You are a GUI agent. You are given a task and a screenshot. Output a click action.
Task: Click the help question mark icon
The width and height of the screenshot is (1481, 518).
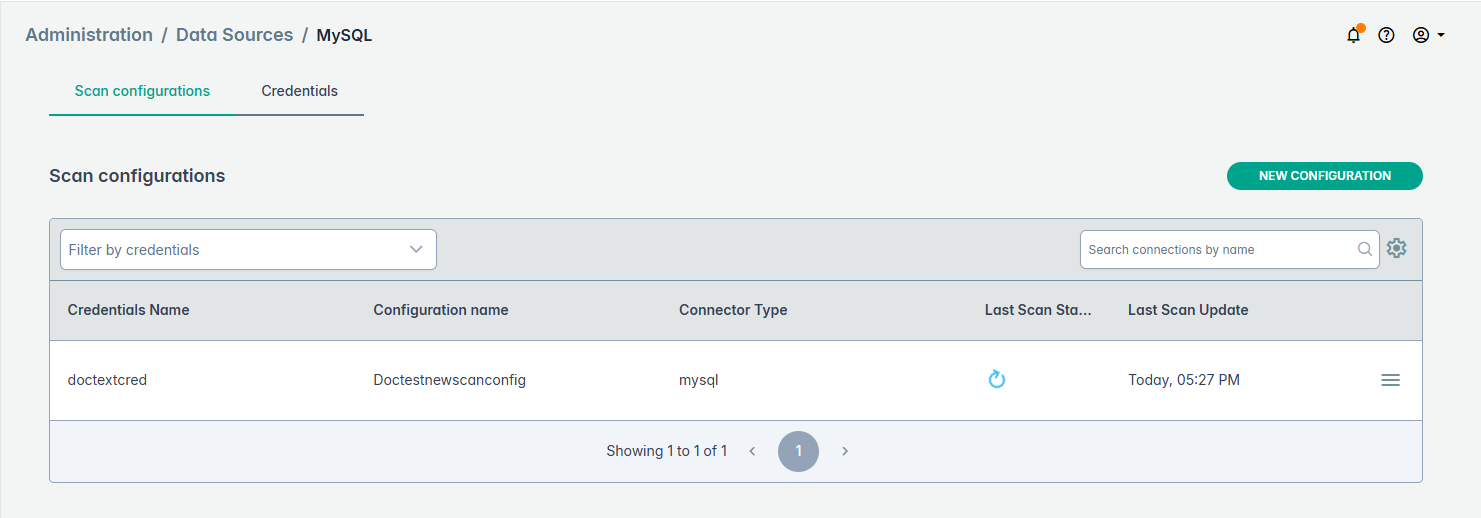tap(1386, 35)
